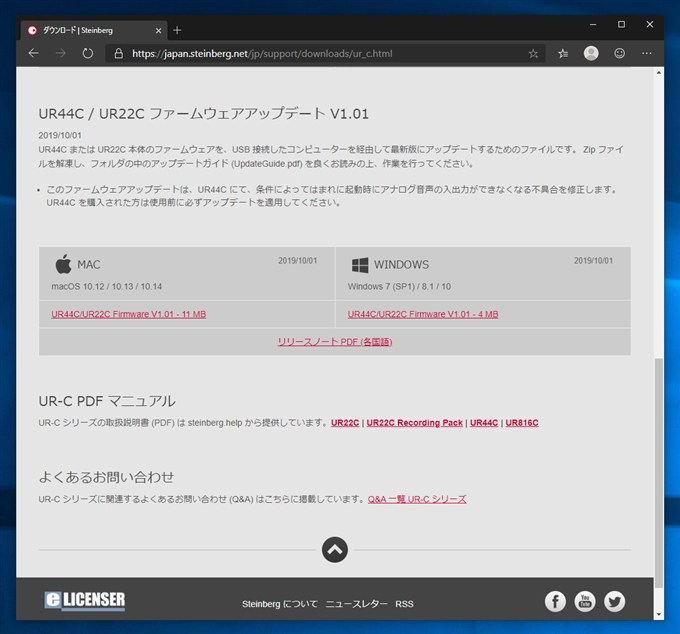Go back with the browser back arrow

(x=33, y=53)
